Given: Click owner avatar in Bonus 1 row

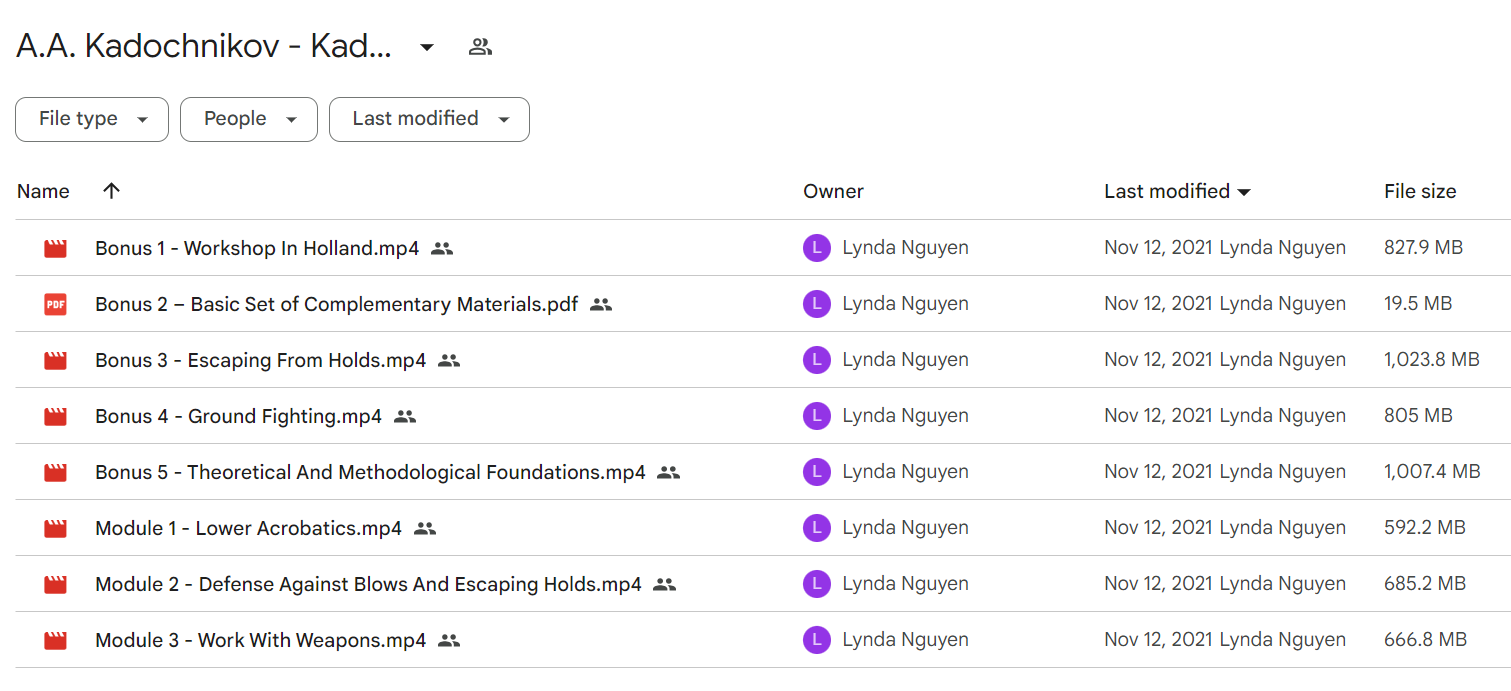Looking at the screenshot, I should pos(817,248).
